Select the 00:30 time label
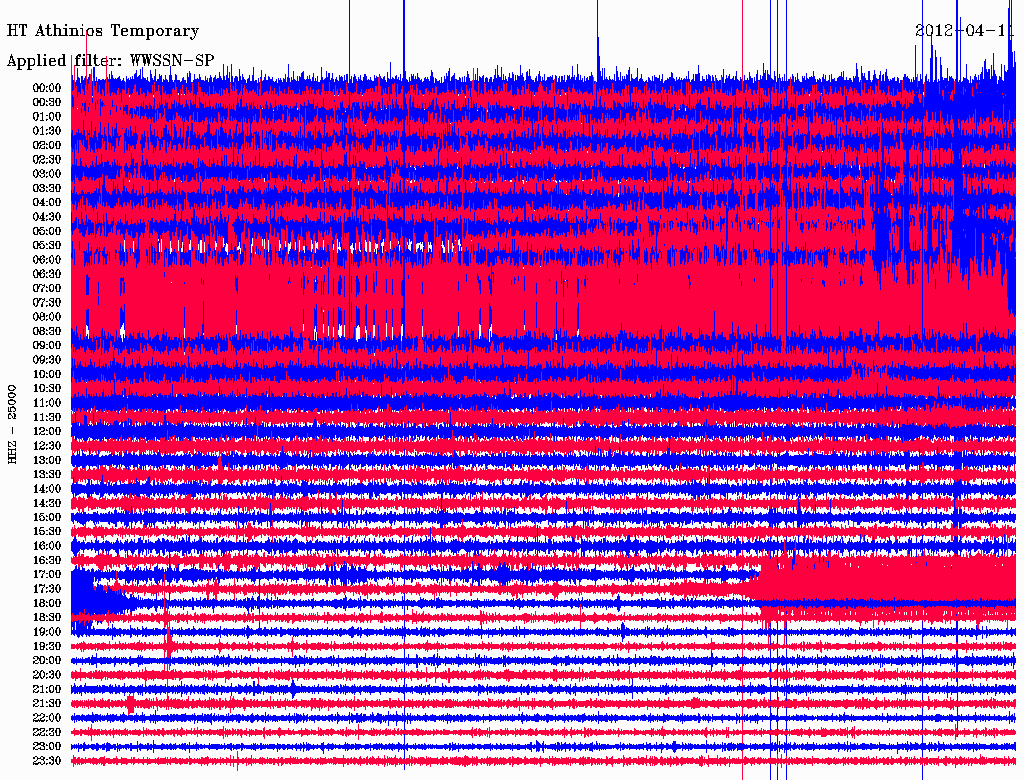 click(x=47, y=103)
